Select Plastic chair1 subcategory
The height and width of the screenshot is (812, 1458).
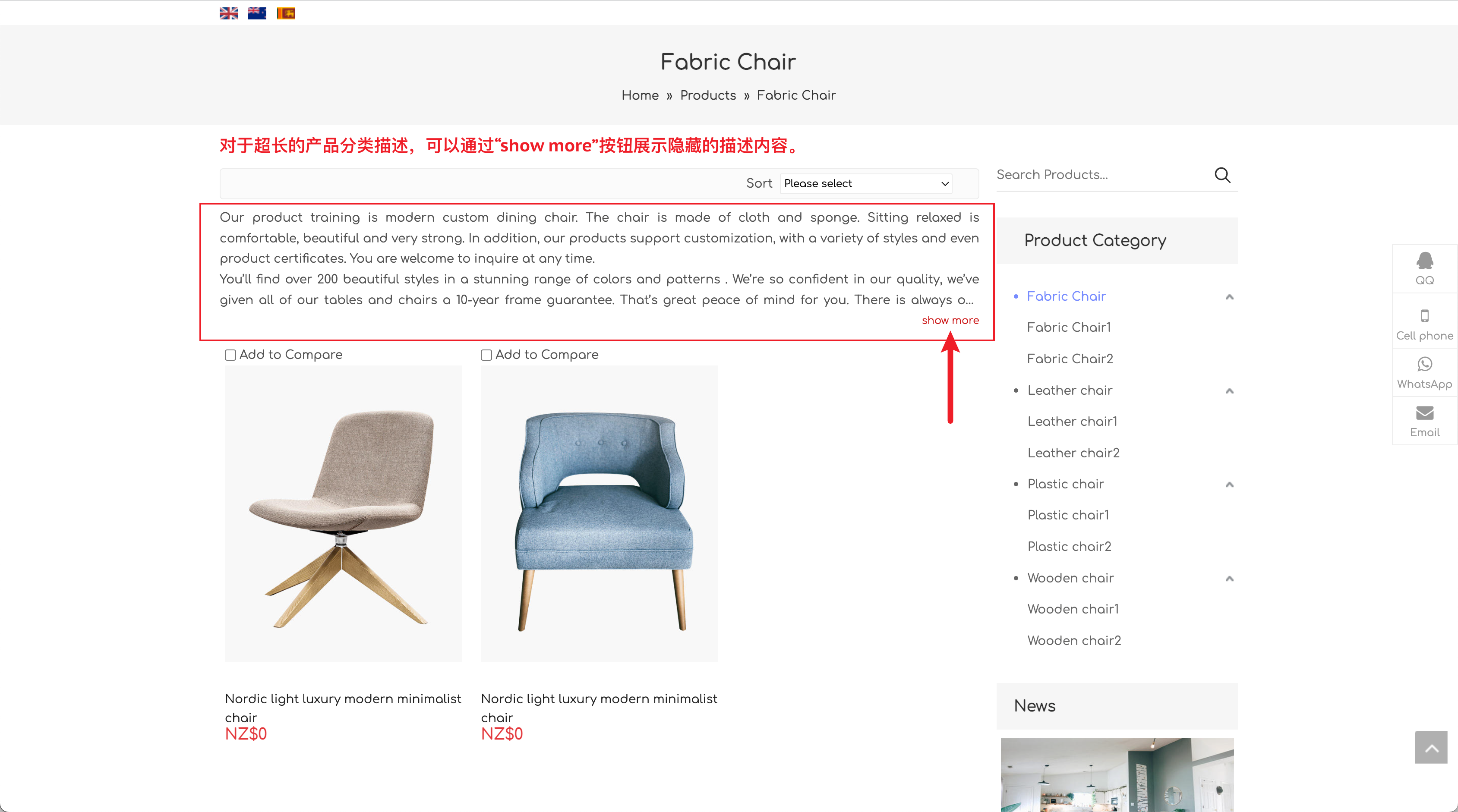pos(1068,515)
